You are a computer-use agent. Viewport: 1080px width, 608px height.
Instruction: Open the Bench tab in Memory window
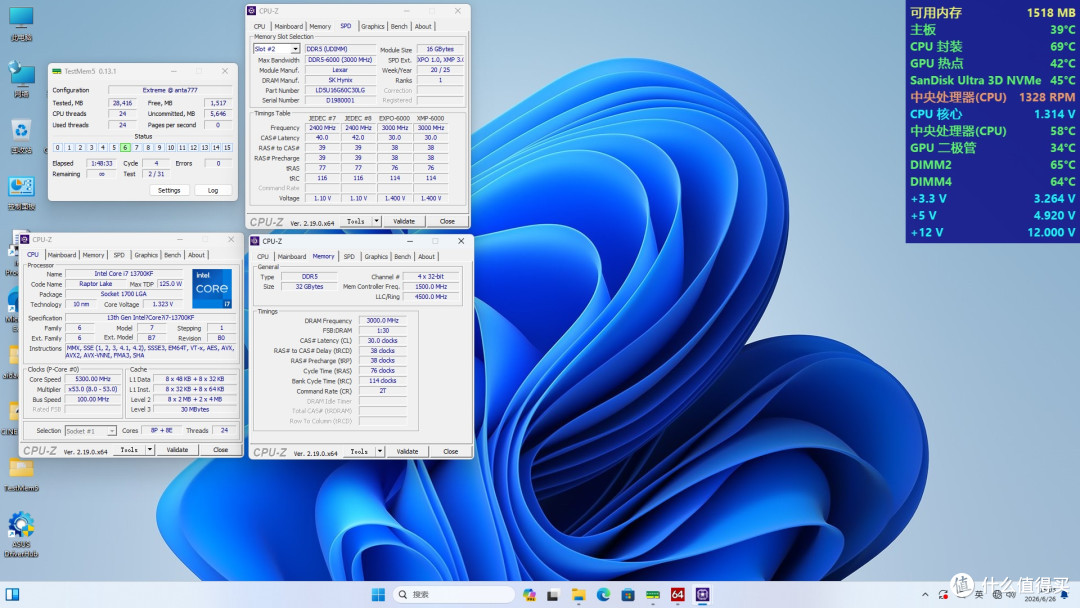click(402, 257)
